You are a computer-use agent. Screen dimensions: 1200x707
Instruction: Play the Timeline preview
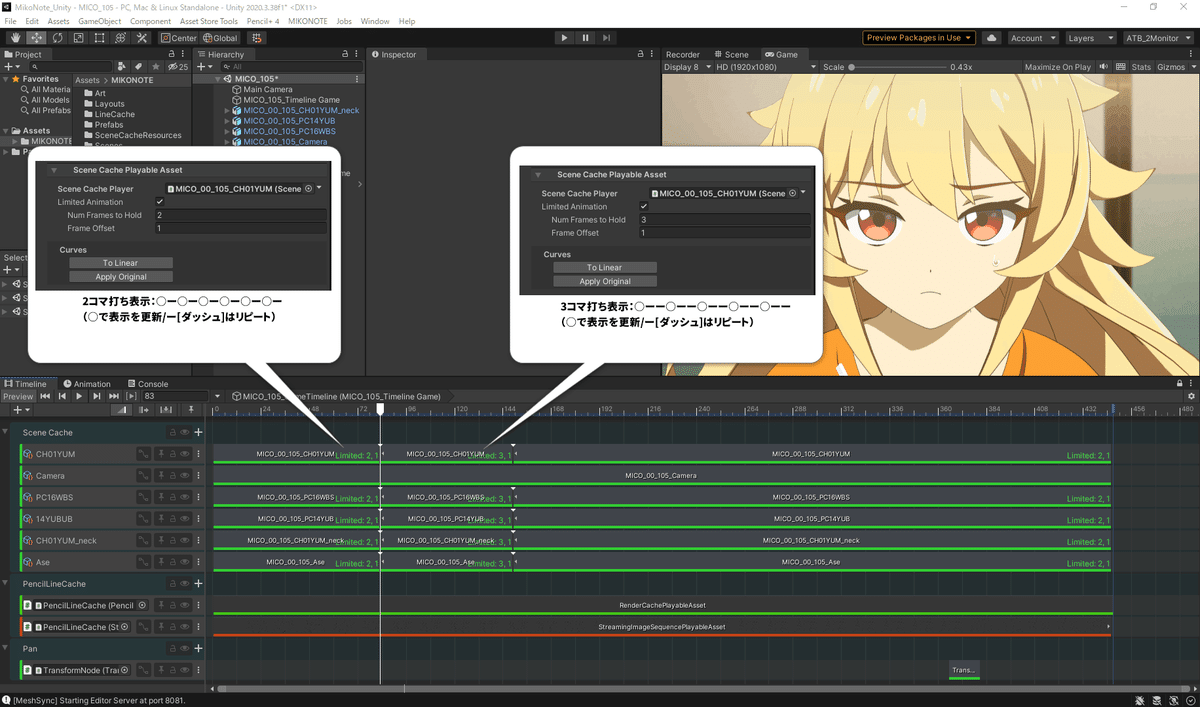(79, 397)
